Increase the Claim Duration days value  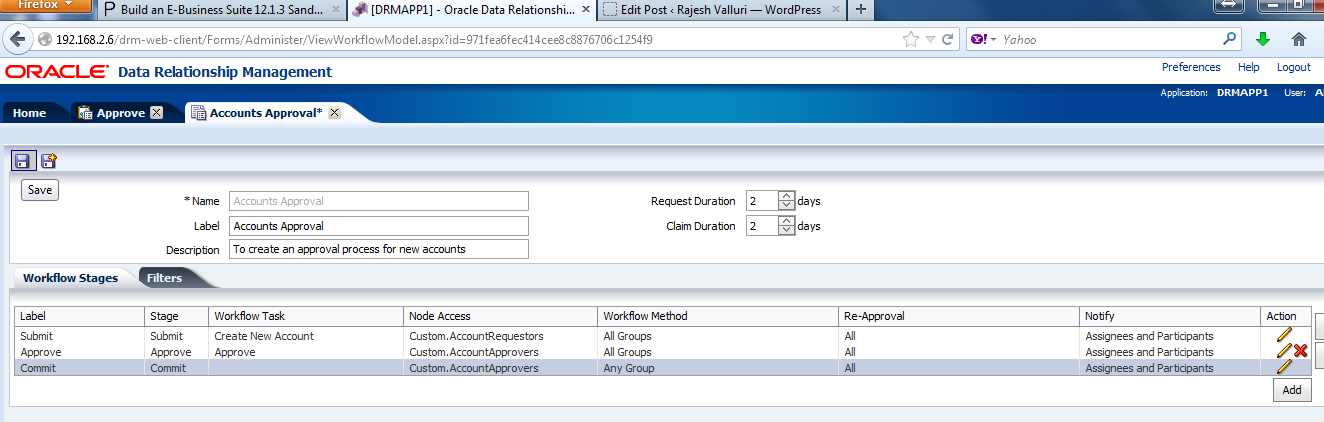pyautogui.click(x=786, y=220)
